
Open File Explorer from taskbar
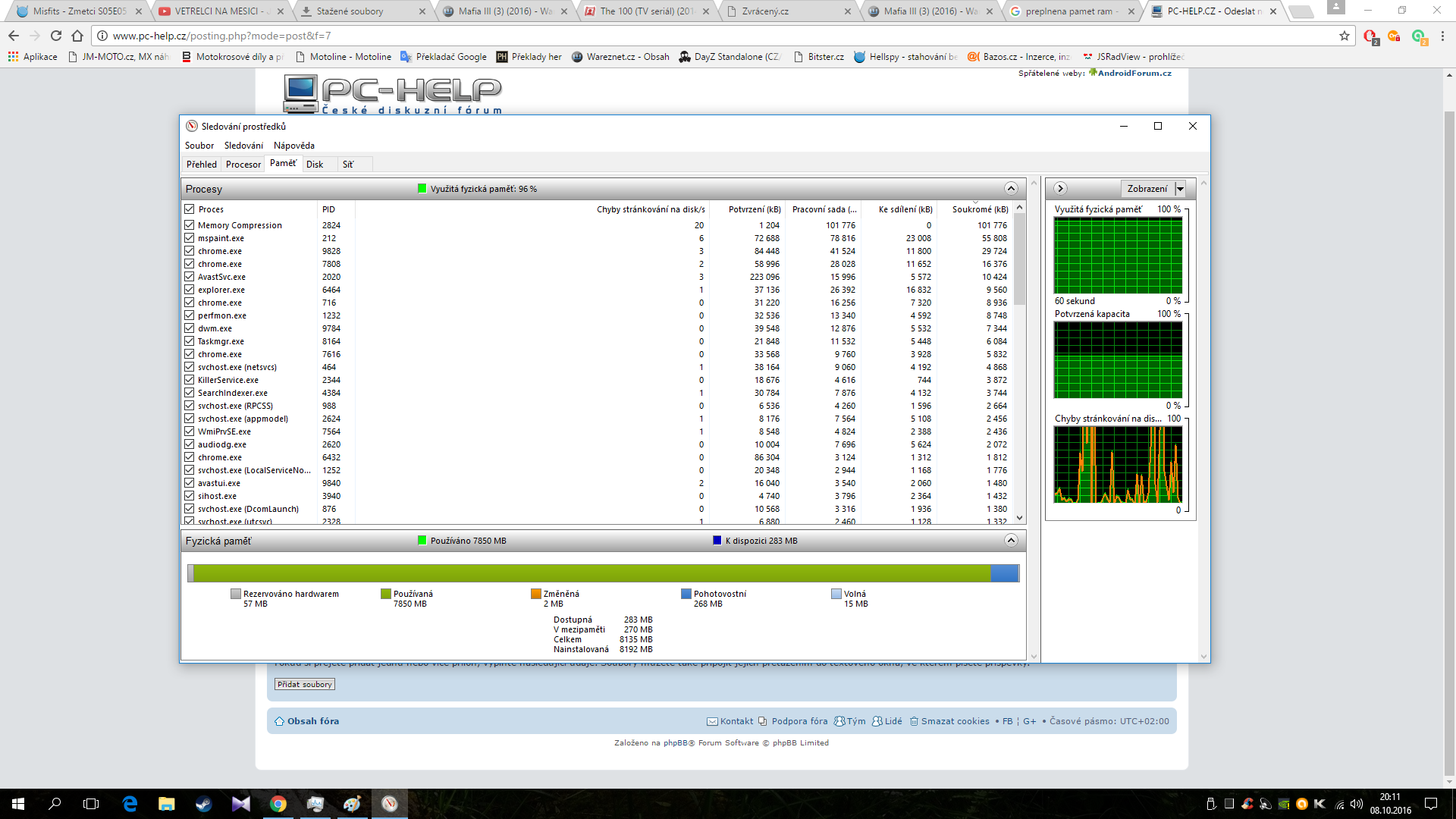click(x=166, y=804)
